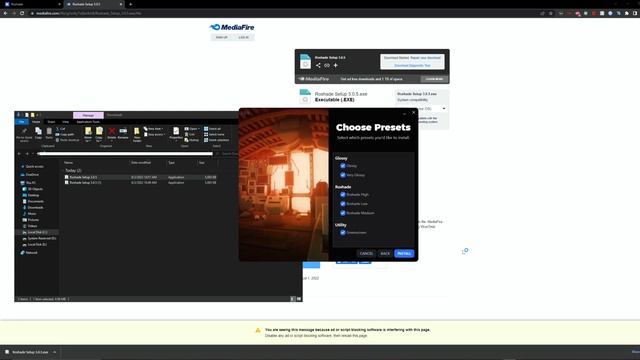Click the Copy icon in Explorer ribbon
Viewport: 640px width, 360px height.
point(38,133)
